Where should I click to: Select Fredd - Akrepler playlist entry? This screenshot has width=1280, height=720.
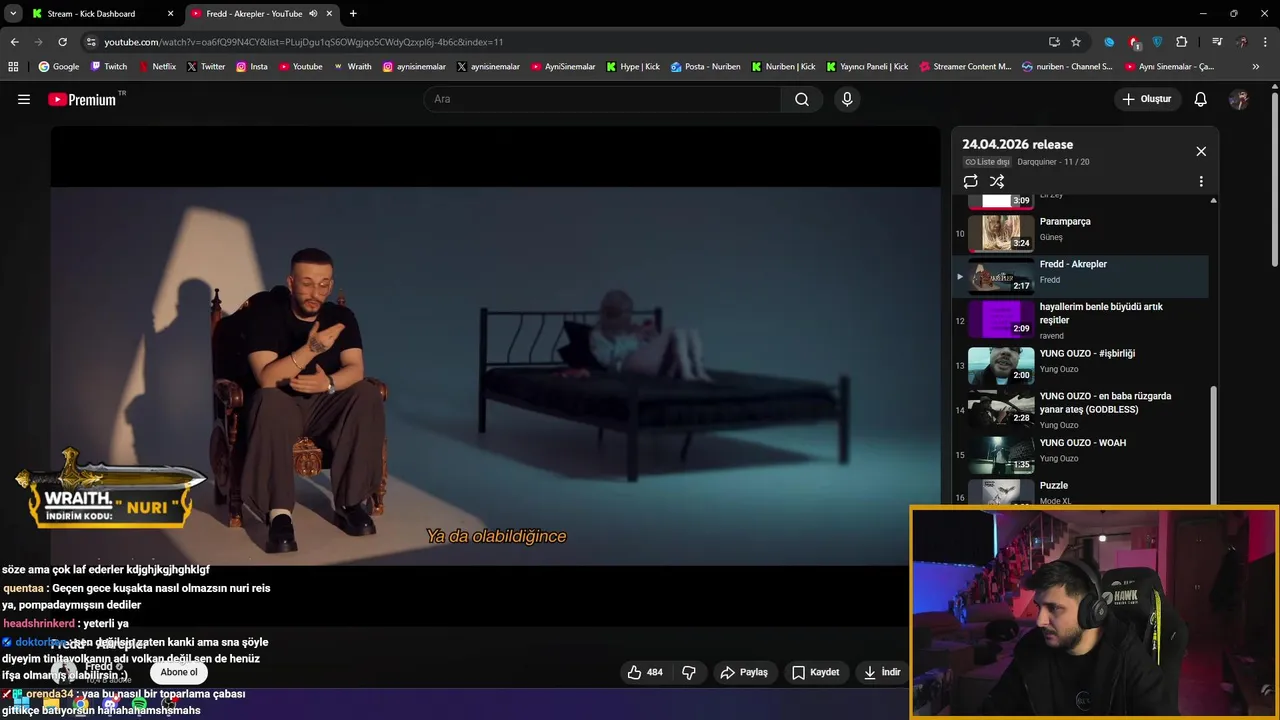click(x=1080, y=276)
